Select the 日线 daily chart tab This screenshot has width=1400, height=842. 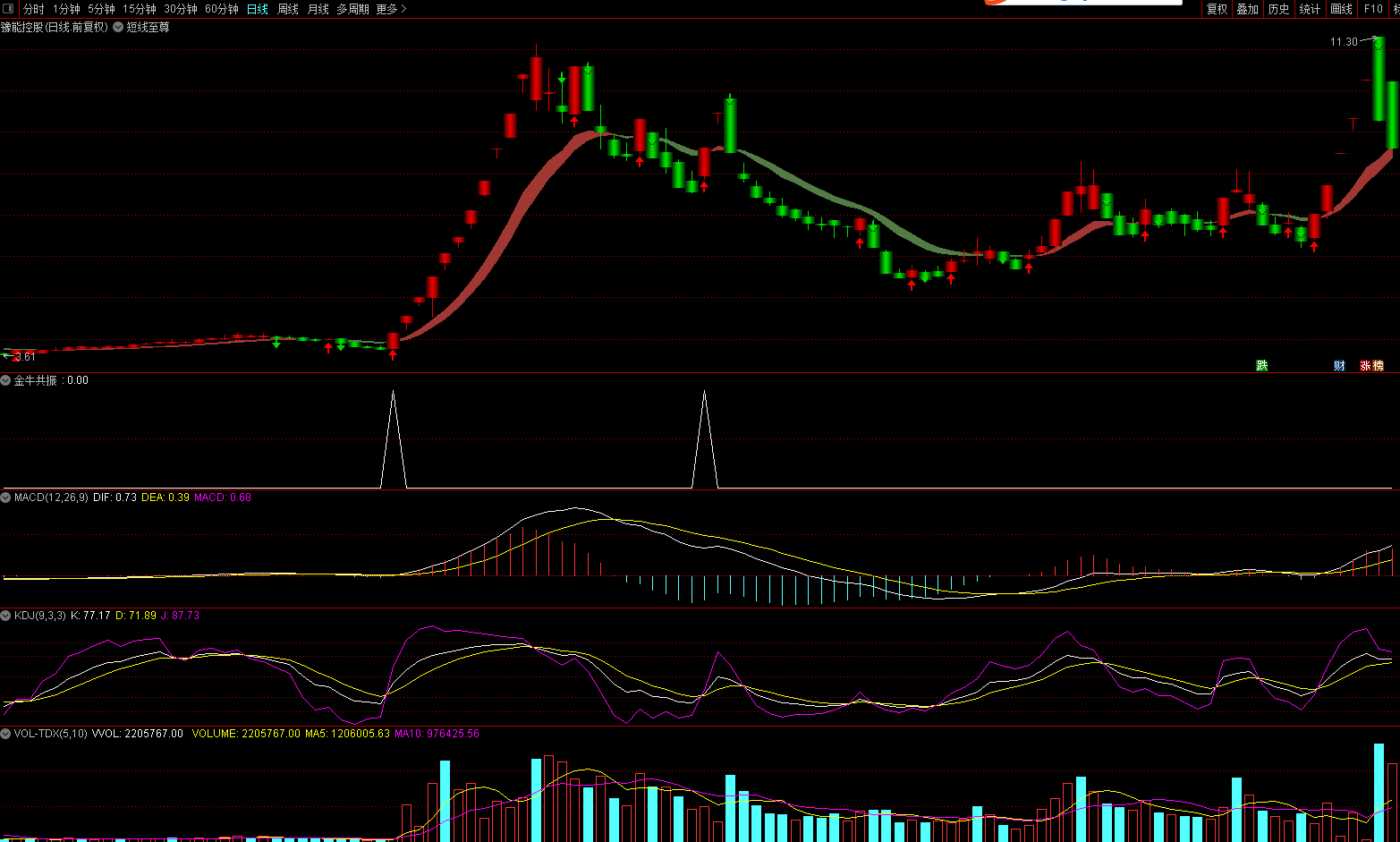pos(258,9)
